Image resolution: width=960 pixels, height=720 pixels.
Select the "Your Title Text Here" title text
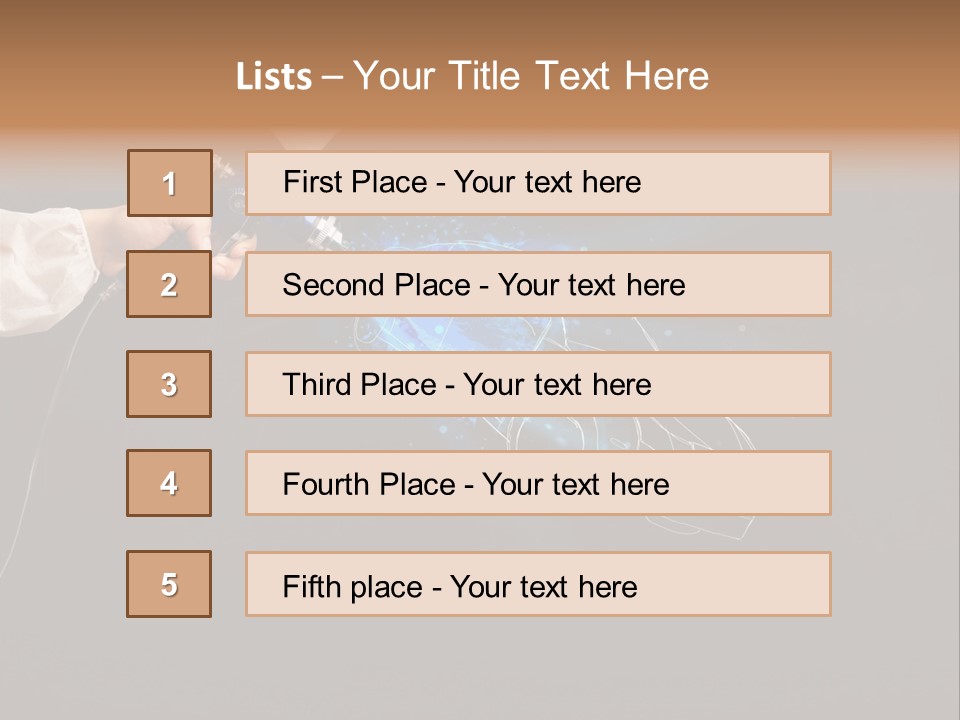(x=531, y=76)
